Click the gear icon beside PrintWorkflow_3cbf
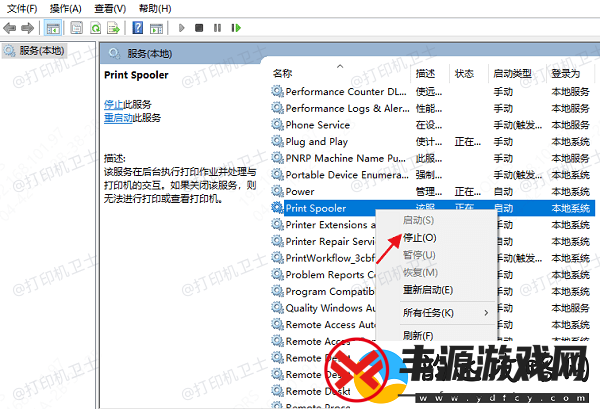Image resolution: width=600 pixels, height=409 pixels. click(x=277, y=258)
